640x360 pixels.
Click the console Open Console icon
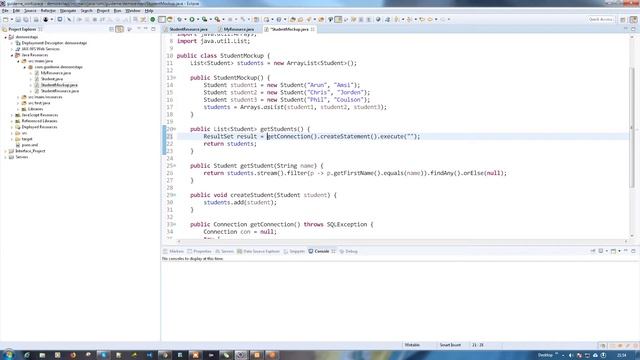(x=613, y=251)
